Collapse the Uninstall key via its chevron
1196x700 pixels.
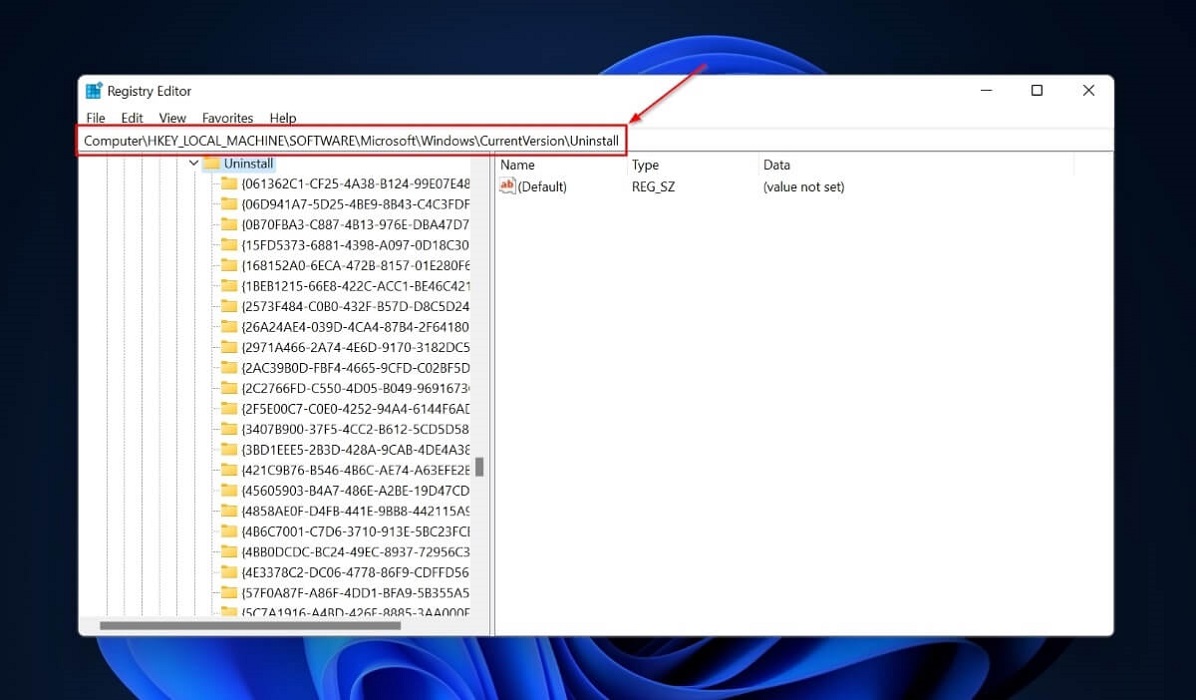(193, 163)
